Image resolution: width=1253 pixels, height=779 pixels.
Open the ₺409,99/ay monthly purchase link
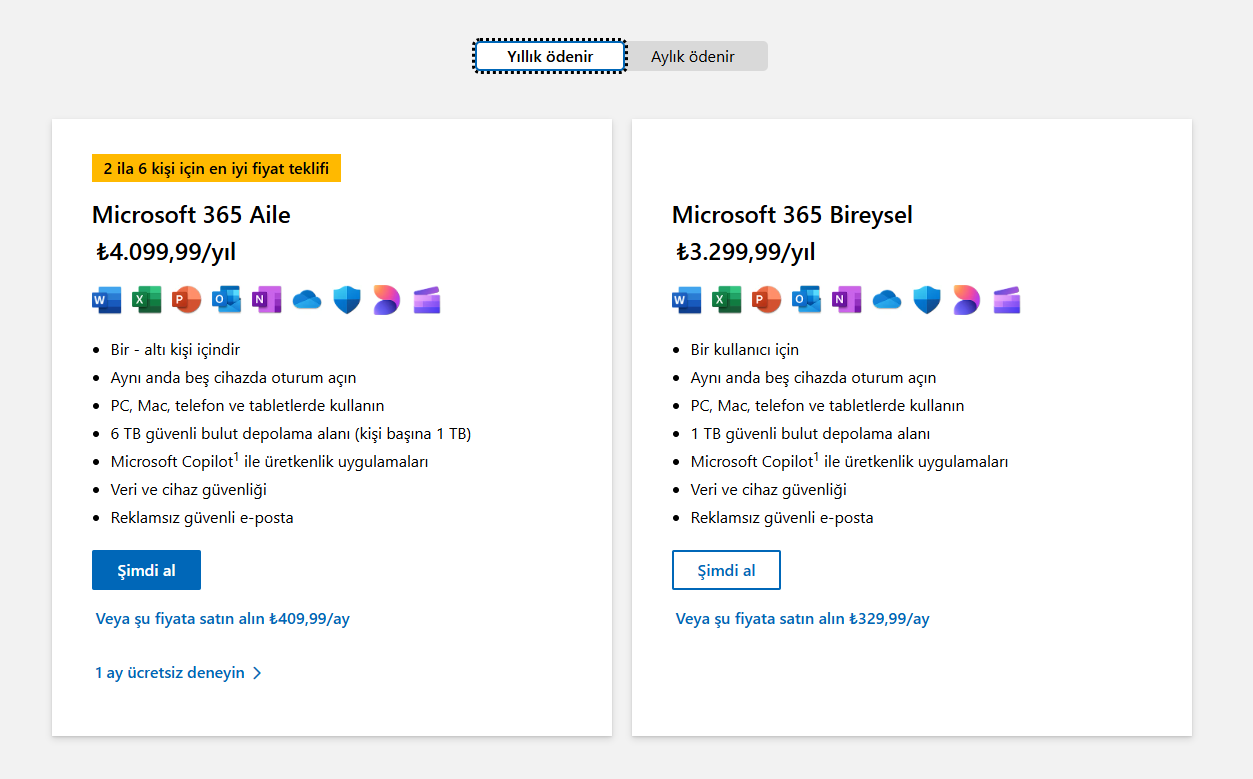[x=223, y=619]
